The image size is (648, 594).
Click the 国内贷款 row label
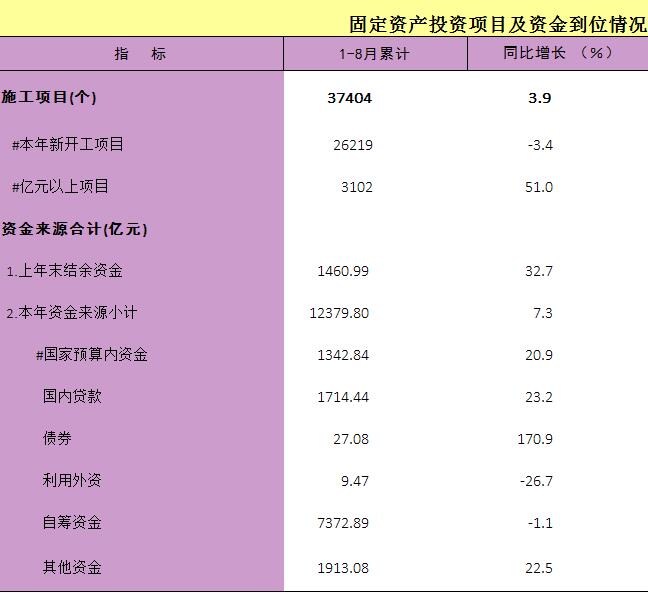click(72, 396)
